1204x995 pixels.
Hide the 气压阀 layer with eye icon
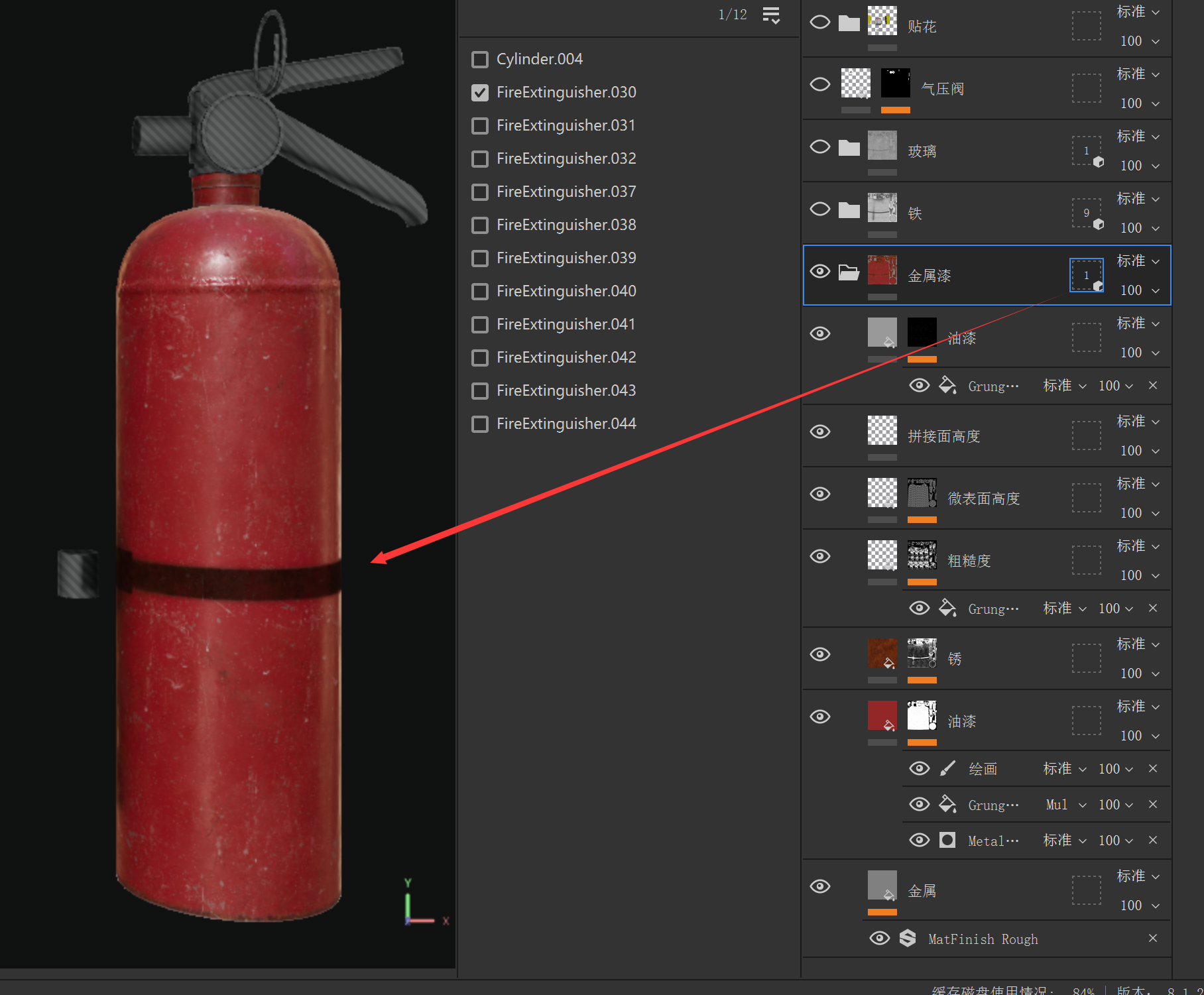tap(820, 85)
